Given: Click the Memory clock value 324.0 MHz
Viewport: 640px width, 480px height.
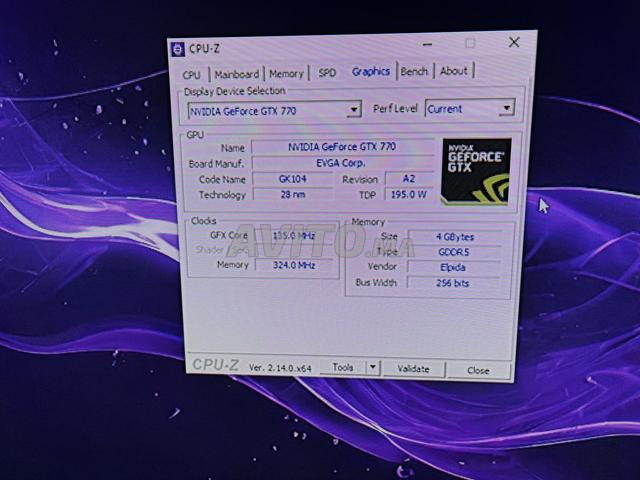Looking at the screenshot, I should point(294,265).
